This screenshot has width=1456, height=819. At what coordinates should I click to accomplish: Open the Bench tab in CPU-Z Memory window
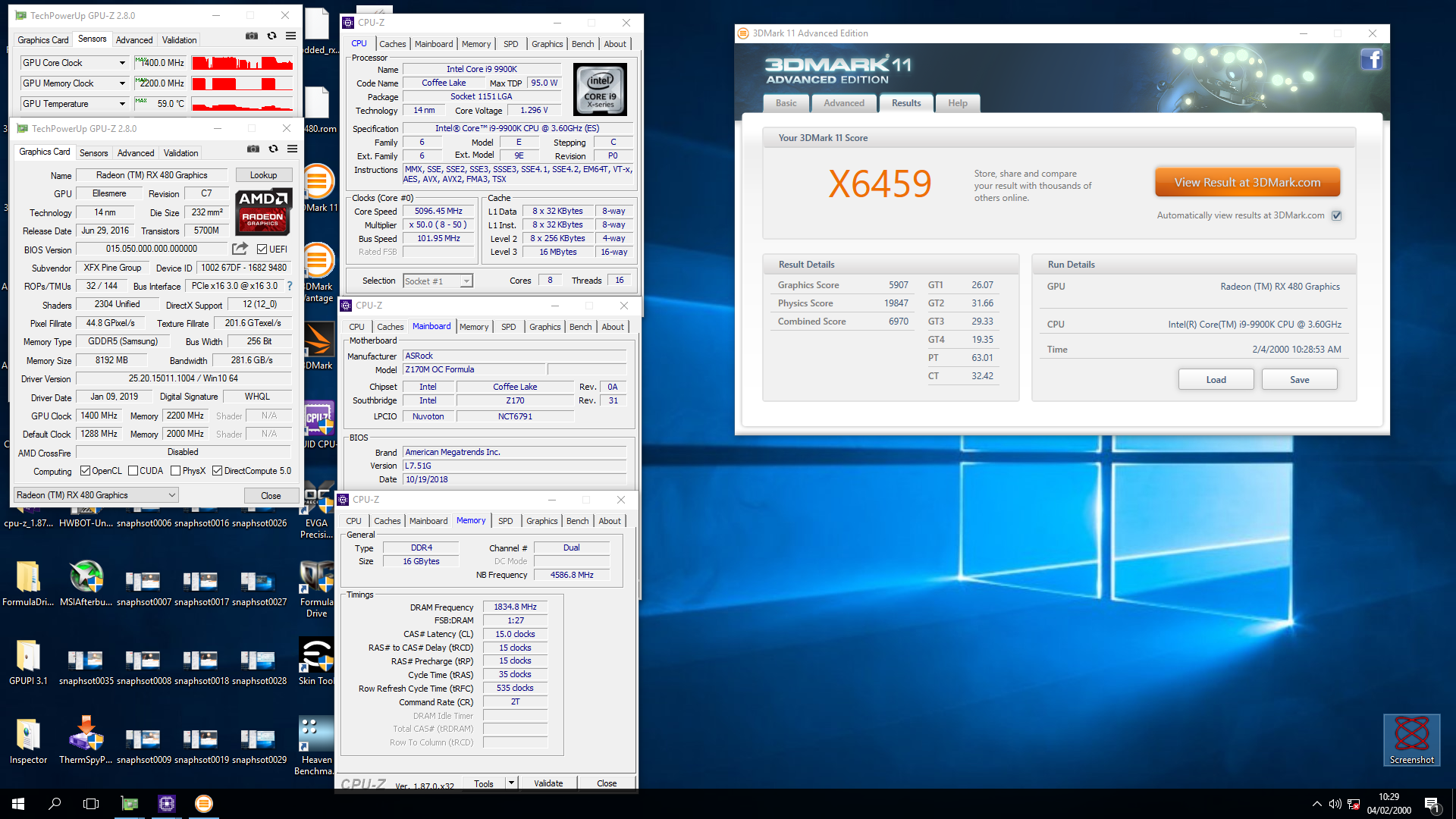pos(577,521)
